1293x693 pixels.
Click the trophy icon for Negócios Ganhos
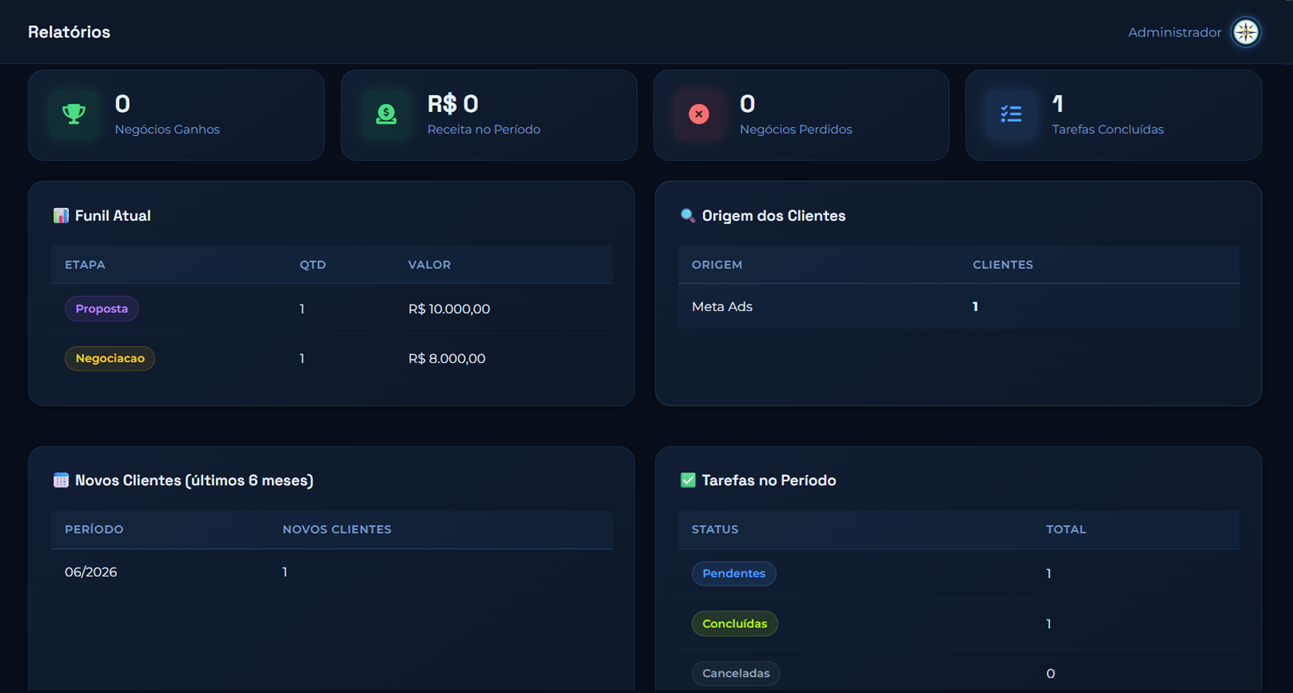pos(74,114)
